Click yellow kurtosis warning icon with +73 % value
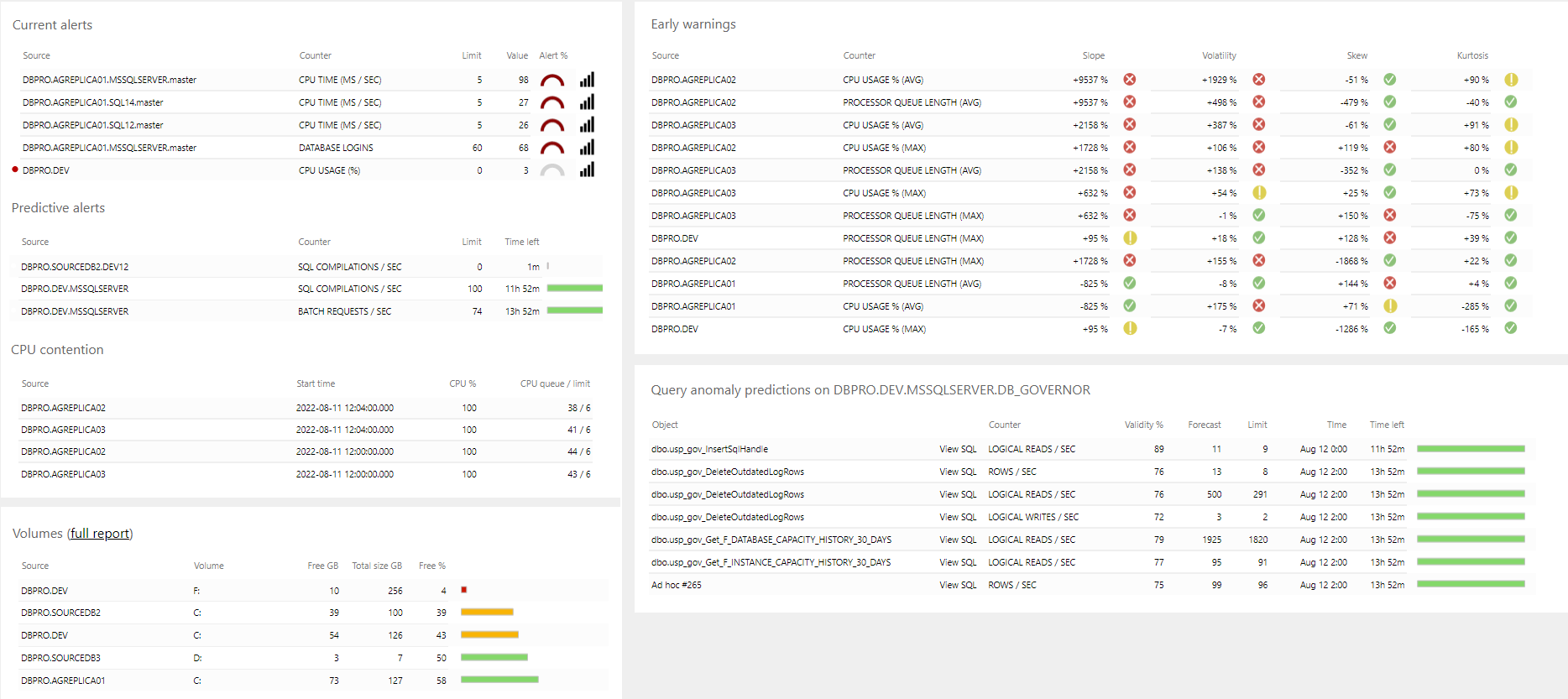This screenshot has height=699, width=1568. pyautogui.click(x=1511, y=192)
